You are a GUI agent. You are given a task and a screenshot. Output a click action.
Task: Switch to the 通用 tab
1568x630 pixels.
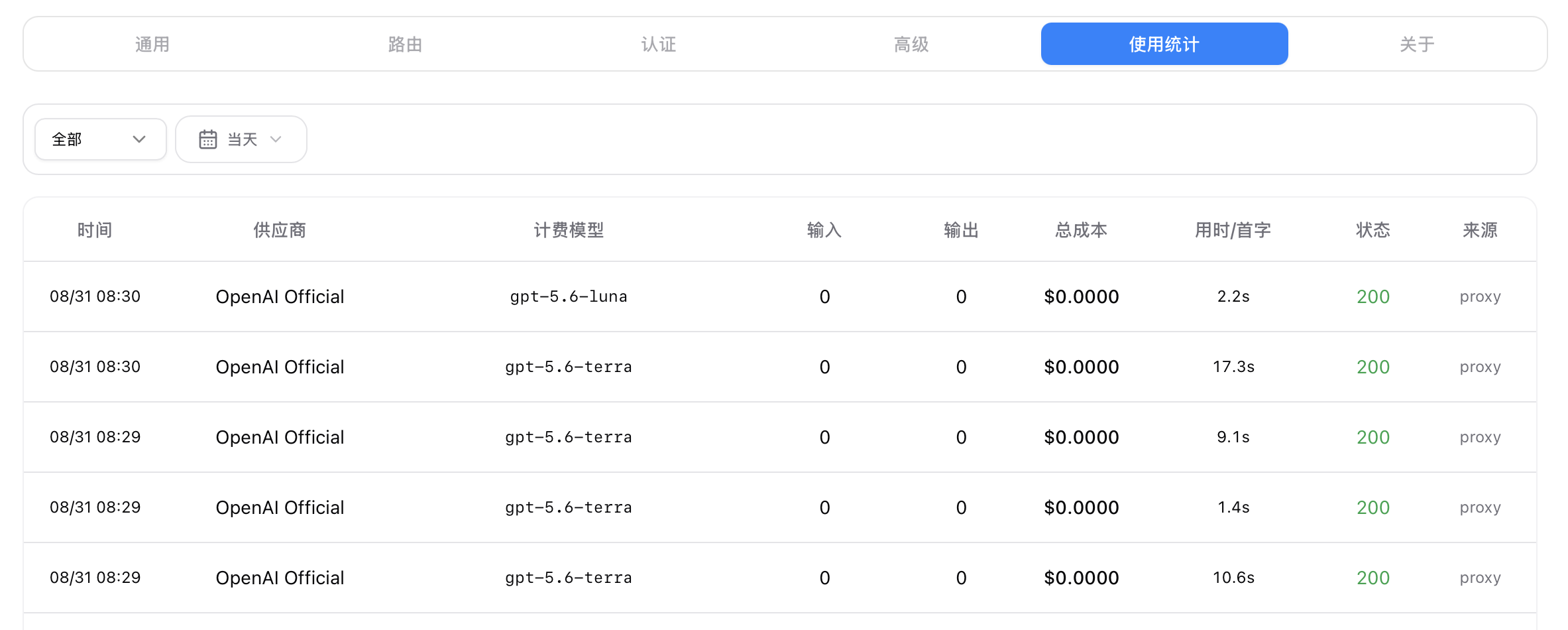pyautogui.click(x=152, y=44)
